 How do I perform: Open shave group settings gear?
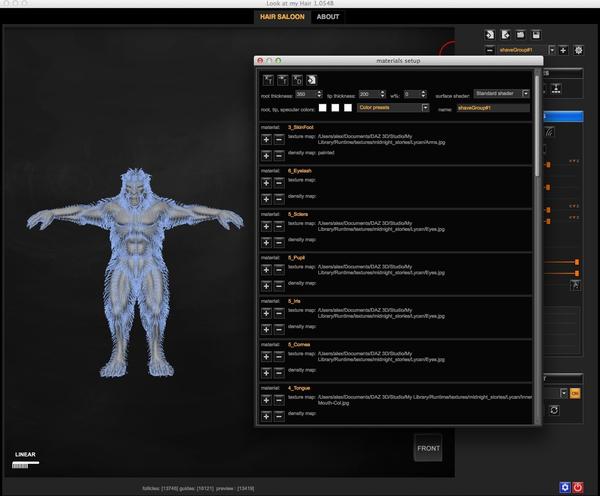coord(578,50)
